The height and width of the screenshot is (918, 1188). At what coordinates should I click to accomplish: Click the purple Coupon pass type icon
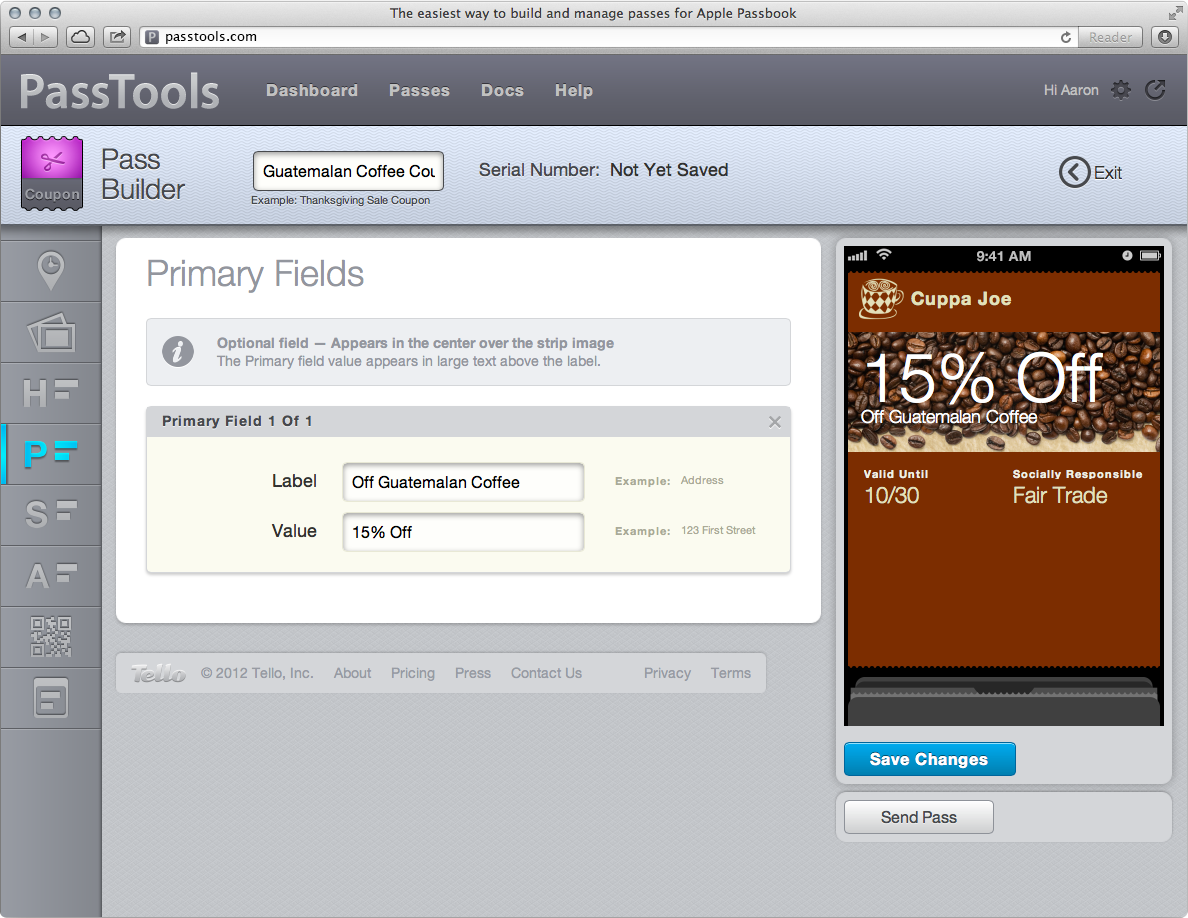[52, 173]
